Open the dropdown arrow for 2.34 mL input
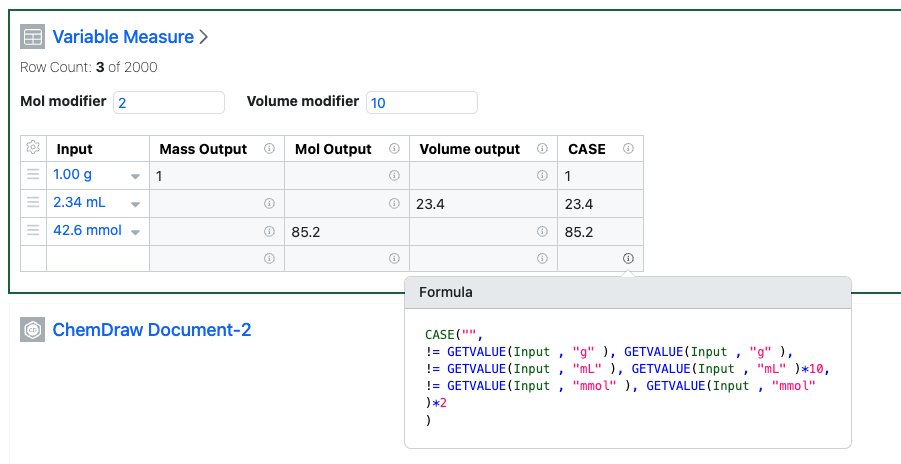901x464 pixels. click(x=135, y=204)
